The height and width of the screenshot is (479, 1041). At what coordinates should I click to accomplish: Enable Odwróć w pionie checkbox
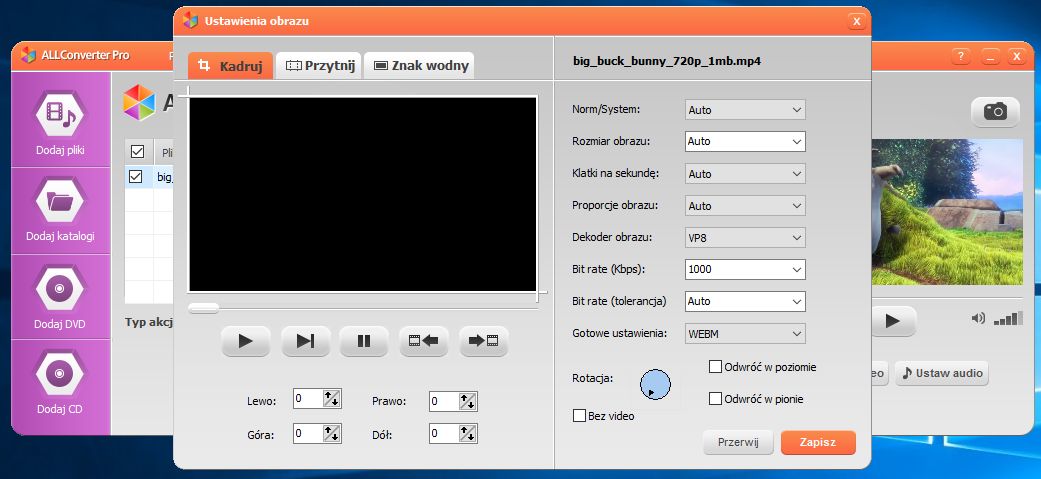[x=715, y=399]
